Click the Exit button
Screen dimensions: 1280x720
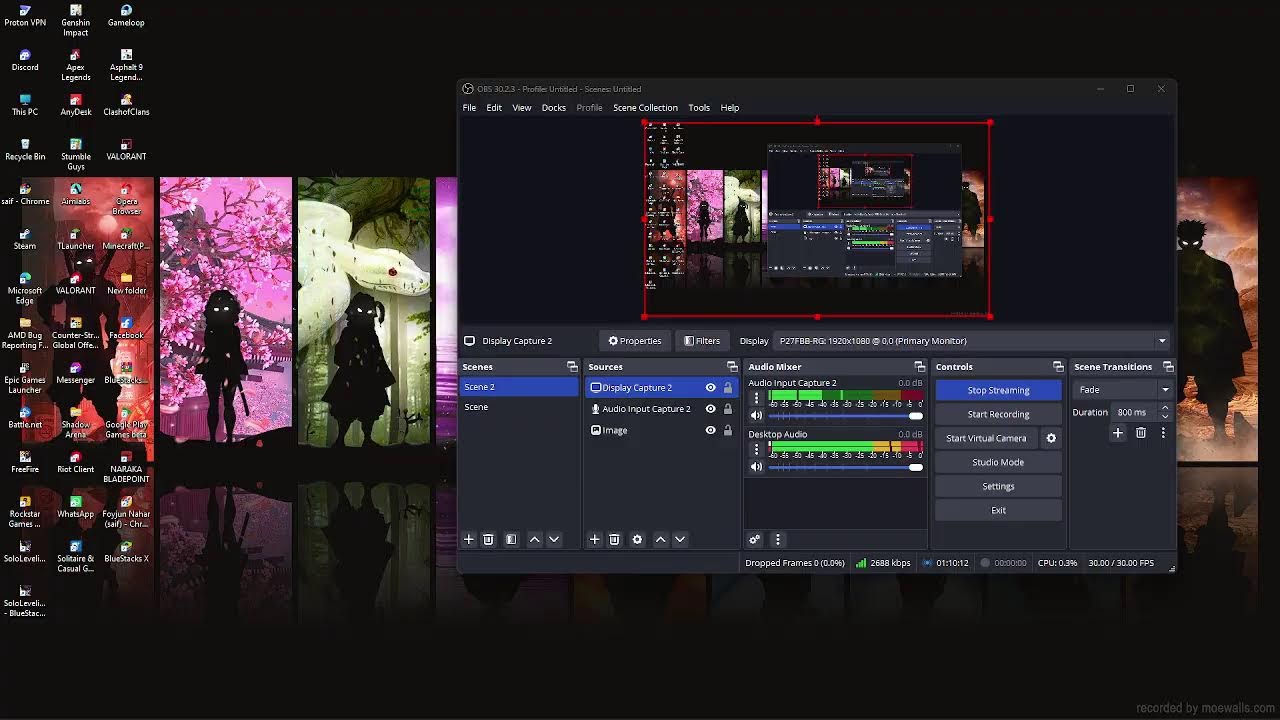tap(998, 510)
